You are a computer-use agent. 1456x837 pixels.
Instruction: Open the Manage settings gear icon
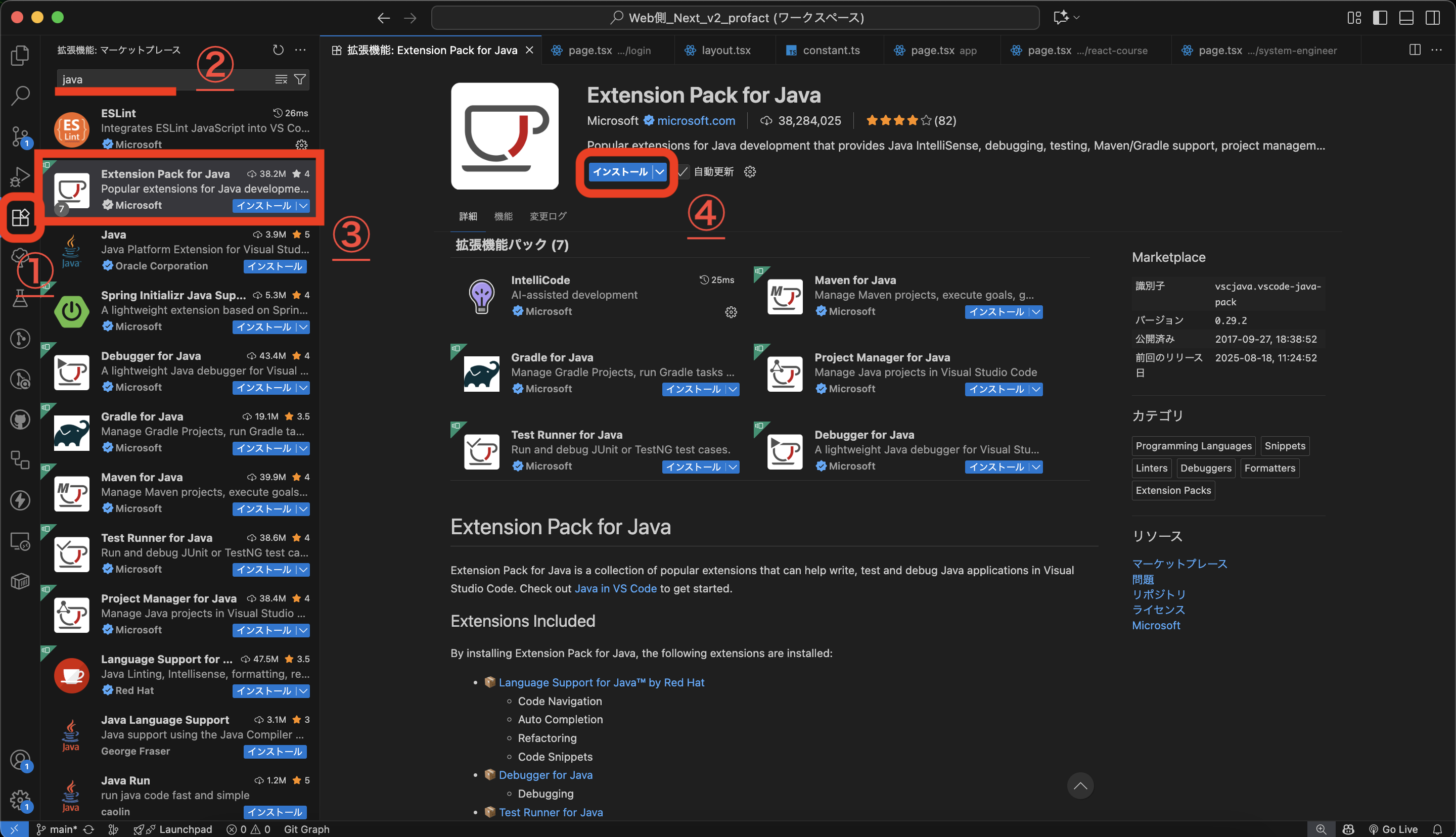(x=20, y=800)
